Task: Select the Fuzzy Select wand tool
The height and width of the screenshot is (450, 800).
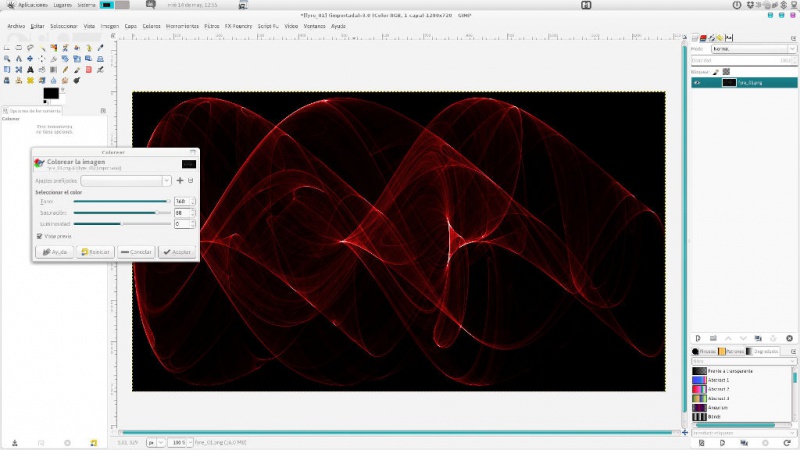Action: [42, 47]
